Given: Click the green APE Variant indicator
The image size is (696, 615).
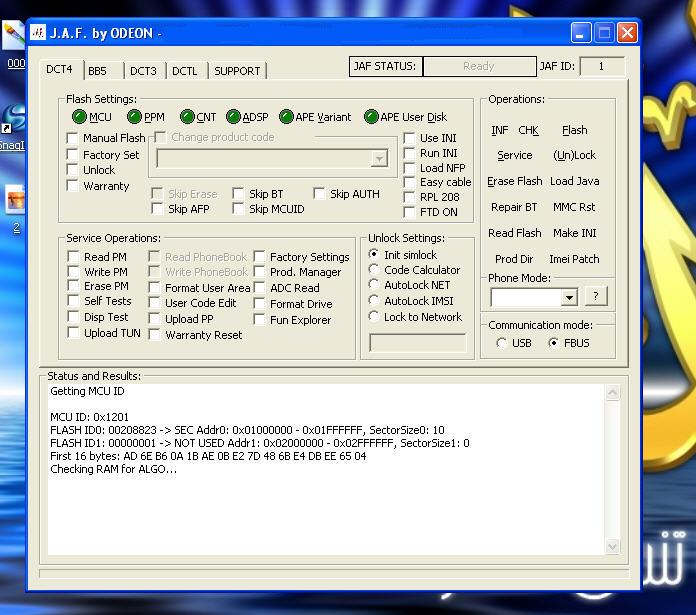Looking at the screenshot, I should 286,117.
